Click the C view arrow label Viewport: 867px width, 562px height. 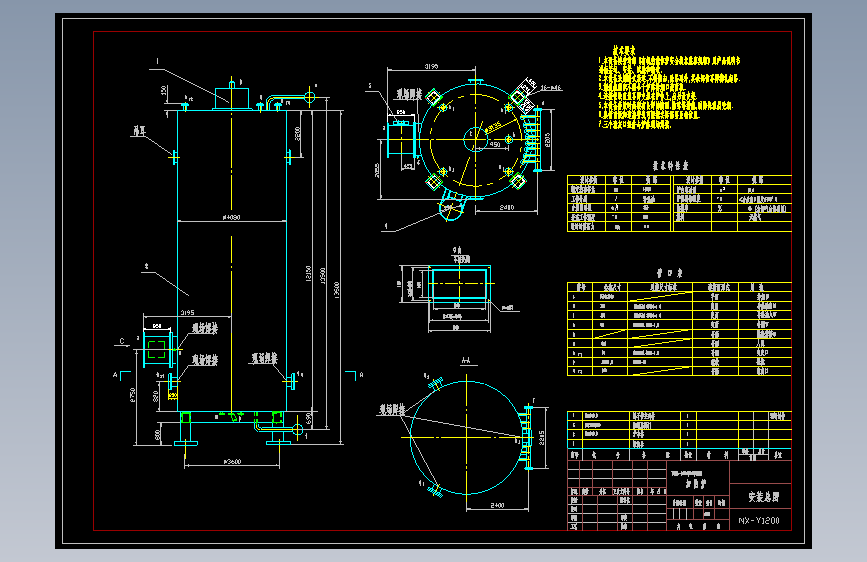click(122, 341)
